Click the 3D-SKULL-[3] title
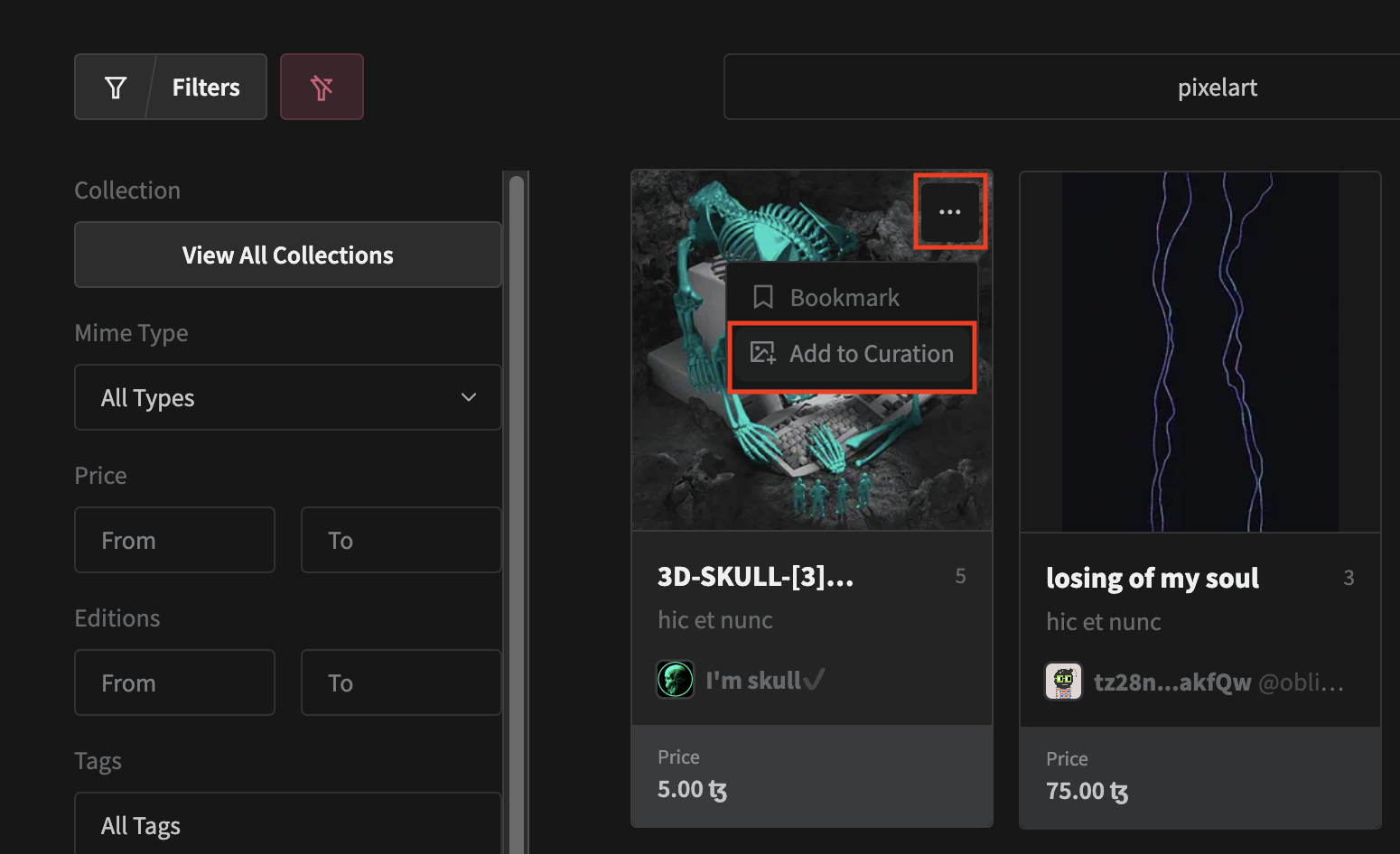The image size is (1400, 854). (755, 577)
